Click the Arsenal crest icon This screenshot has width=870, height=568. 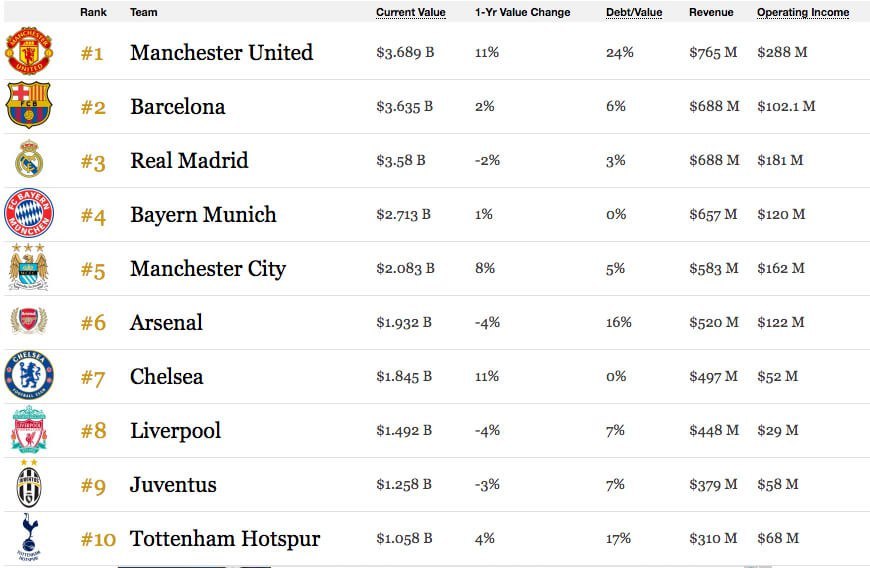click(29, 322)
